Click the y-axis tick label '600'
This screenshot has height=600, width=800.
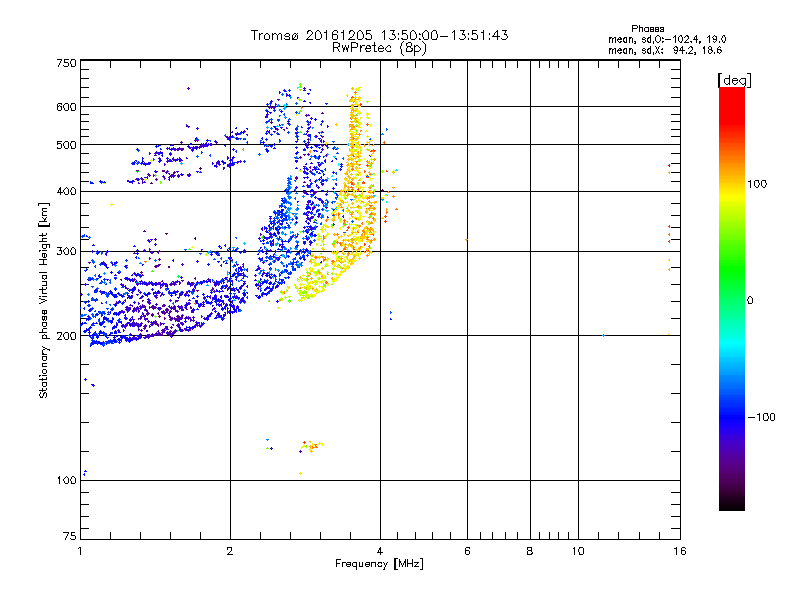(67, 107)
